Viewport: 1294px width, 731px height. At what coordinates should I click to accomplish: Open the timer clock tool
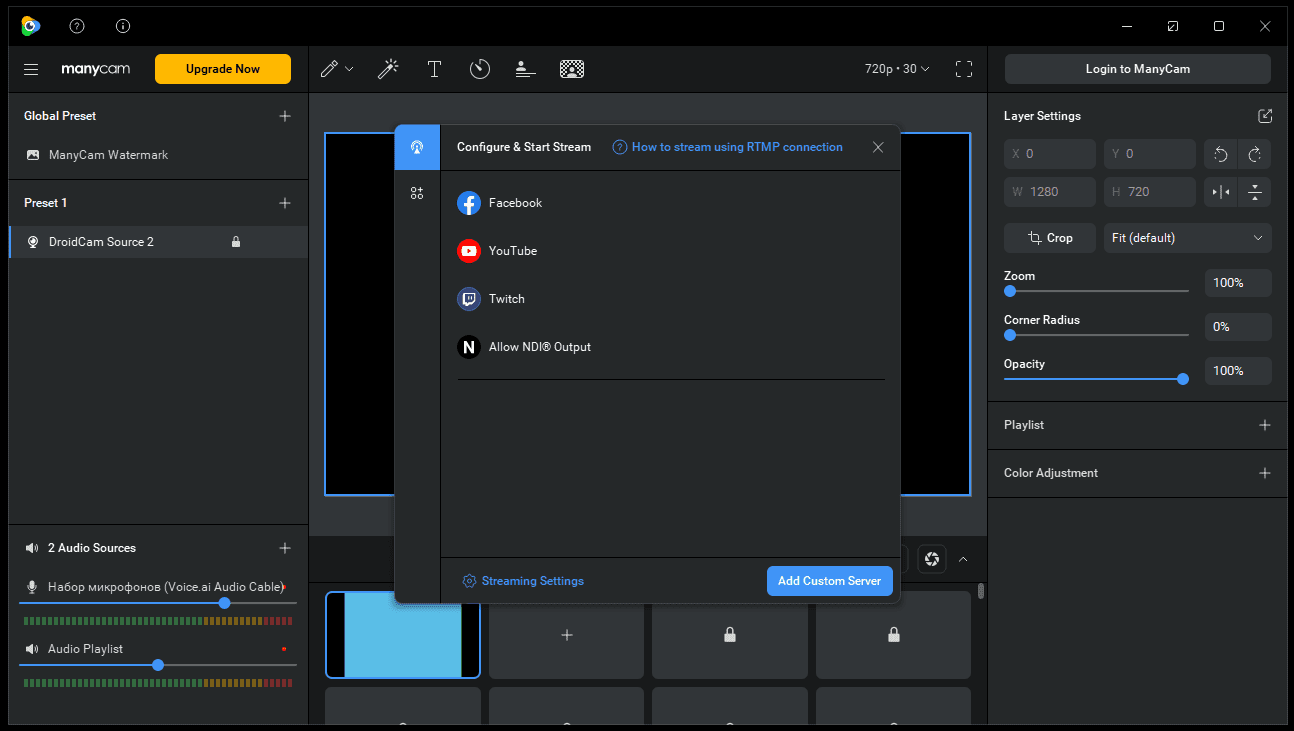coord(480,69)
